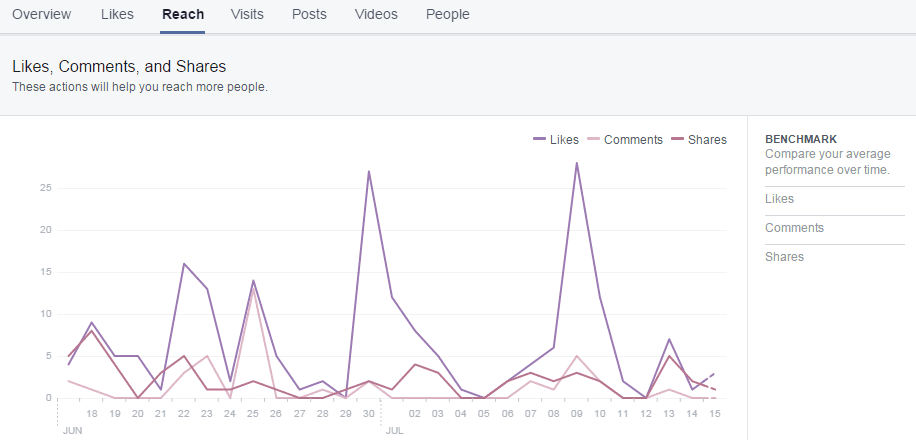Click 'Compare your average performance over time' text
Viewport: 916px width, 440px height.
pyautogui.click(x=828, y=162)
